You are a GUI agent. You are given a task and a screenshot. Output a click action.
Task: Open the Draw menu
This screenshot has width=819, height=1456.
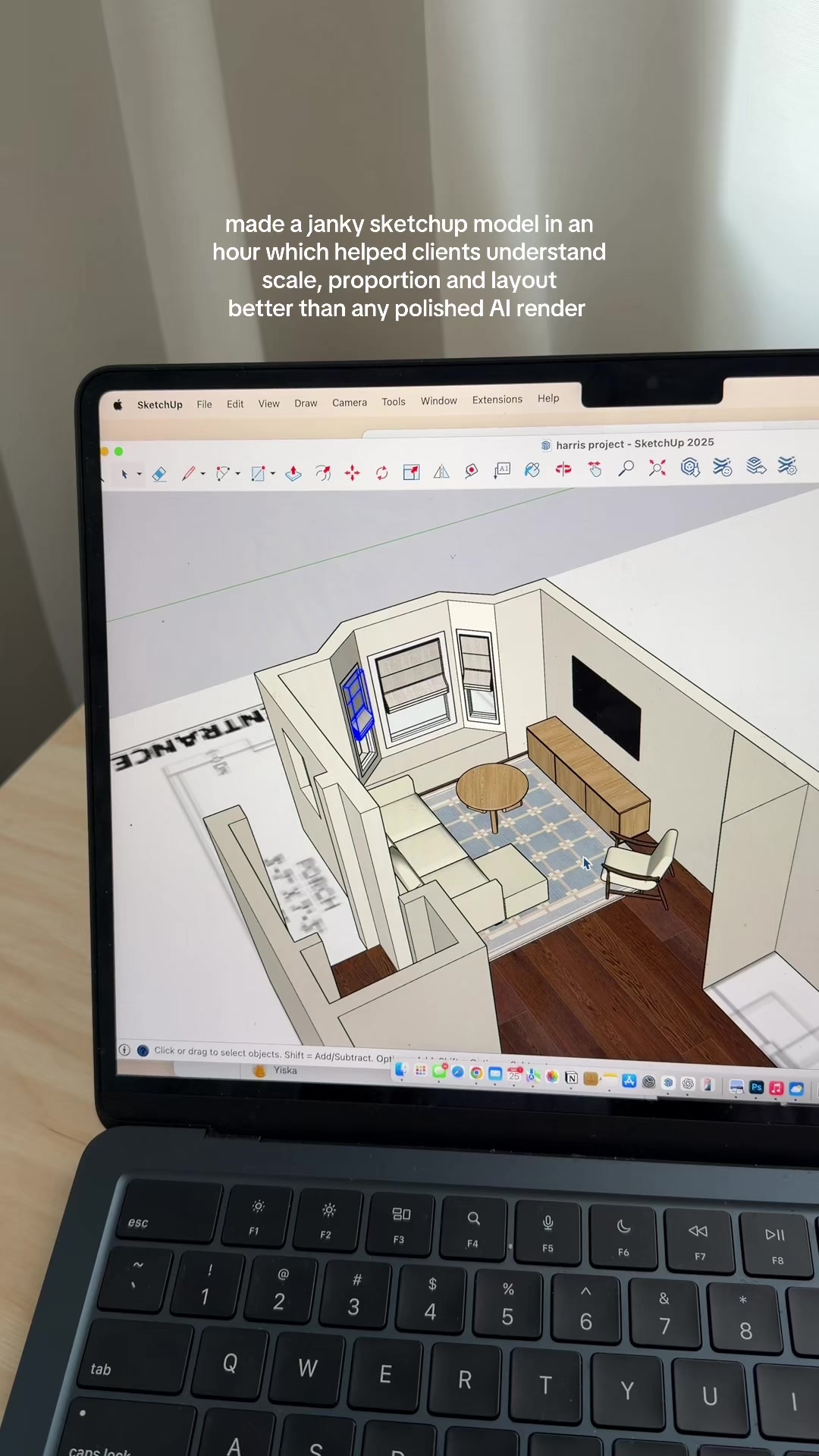click(306, 403)
